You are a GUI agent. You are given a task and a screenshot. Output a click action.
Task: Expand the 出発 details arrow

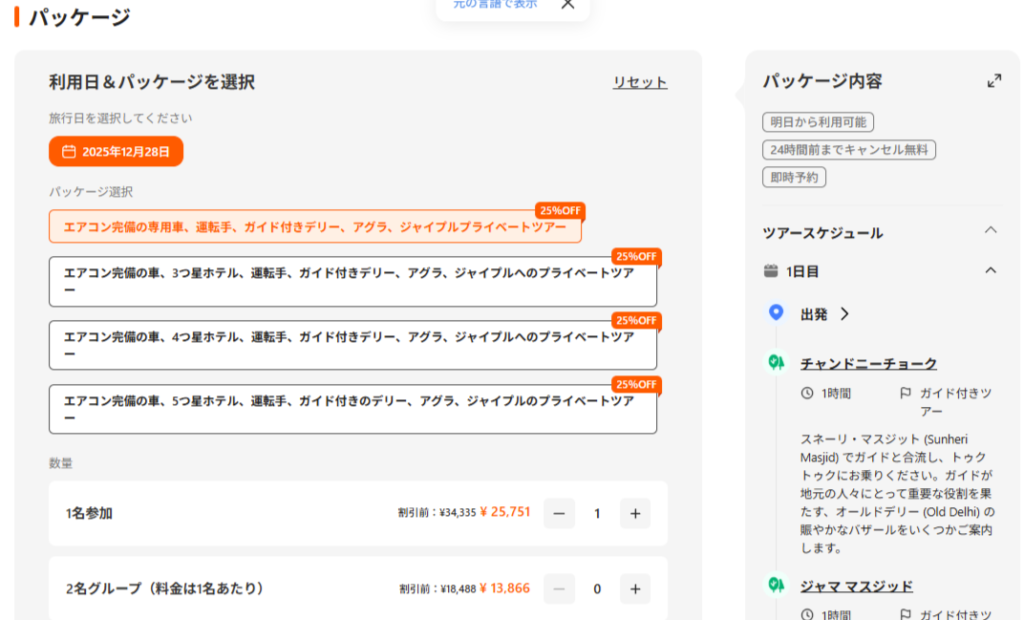point(845,314)
